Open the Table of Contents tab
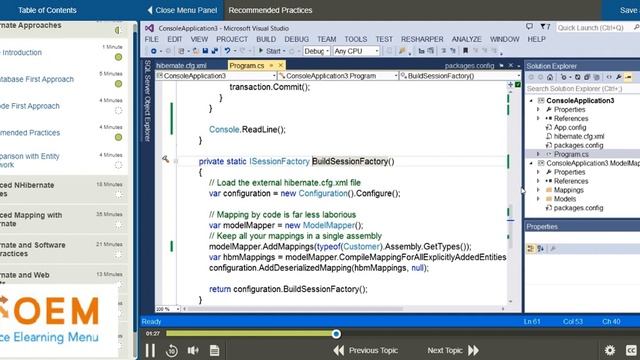Screen dimensions: 640x360 click(47, 10)
